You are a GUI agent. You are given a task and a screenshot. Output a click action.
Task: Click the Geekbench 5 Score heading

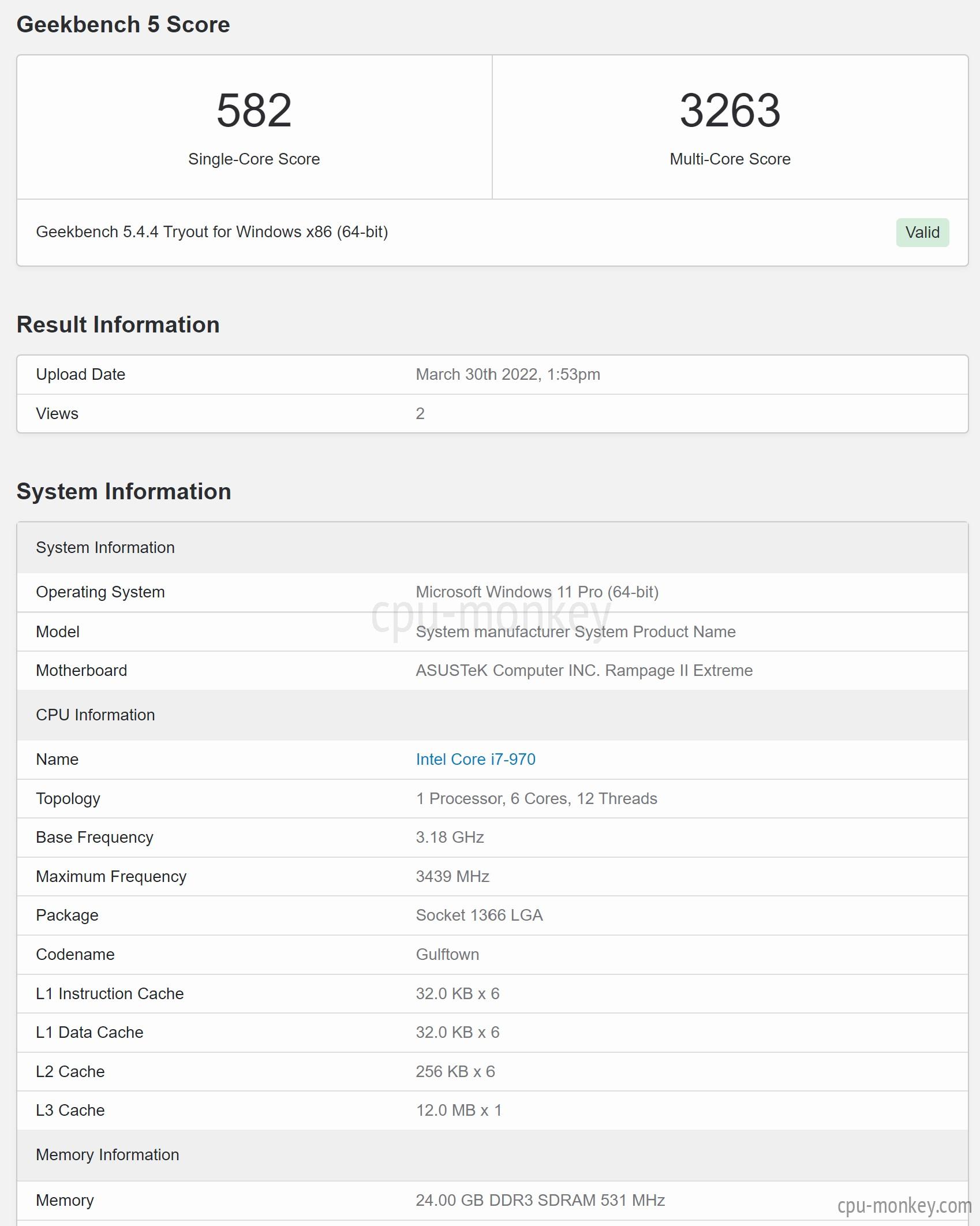click(x=123, y=24)
